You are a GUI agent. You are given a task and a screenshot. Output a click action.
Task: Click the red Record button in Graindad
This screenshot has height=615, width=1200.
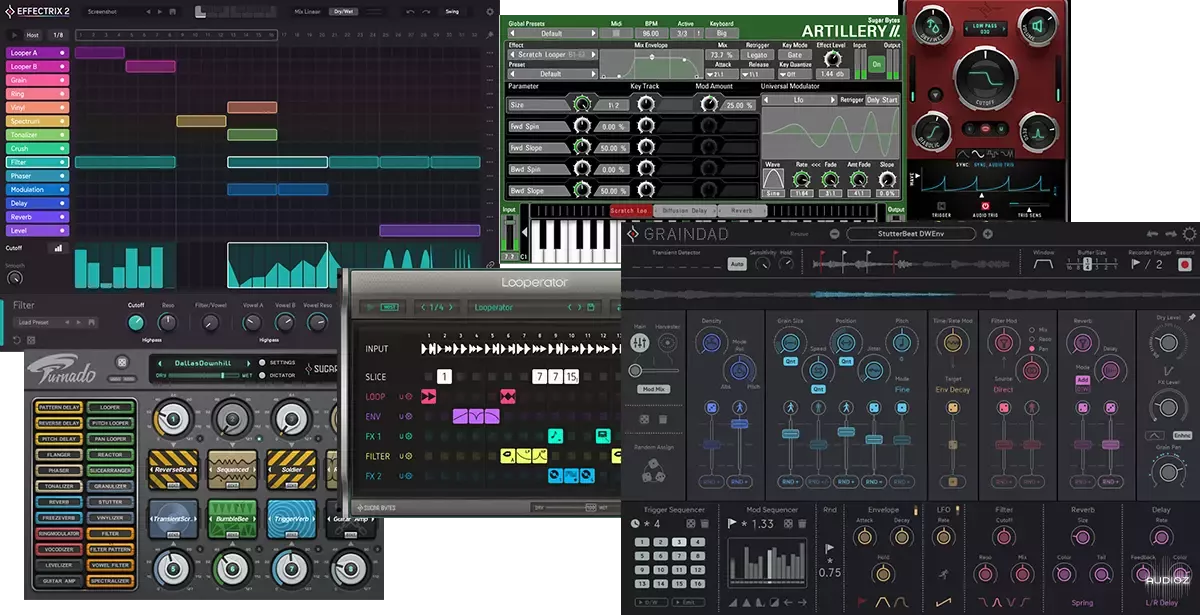[x=1185, y=266]
